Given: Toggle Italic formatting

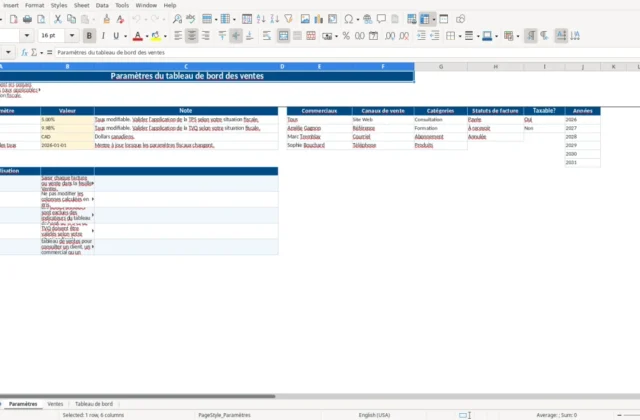Looking at the screenshot, I should click(x=103, y=36).
